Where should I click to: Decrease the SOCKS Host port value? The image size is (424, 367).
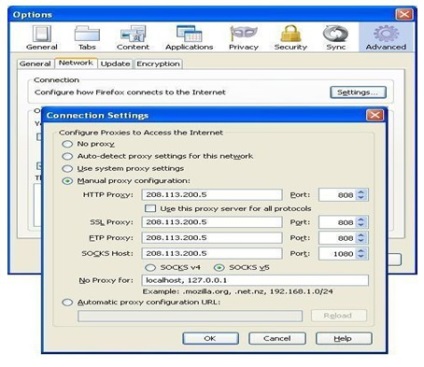coord(361,256)
